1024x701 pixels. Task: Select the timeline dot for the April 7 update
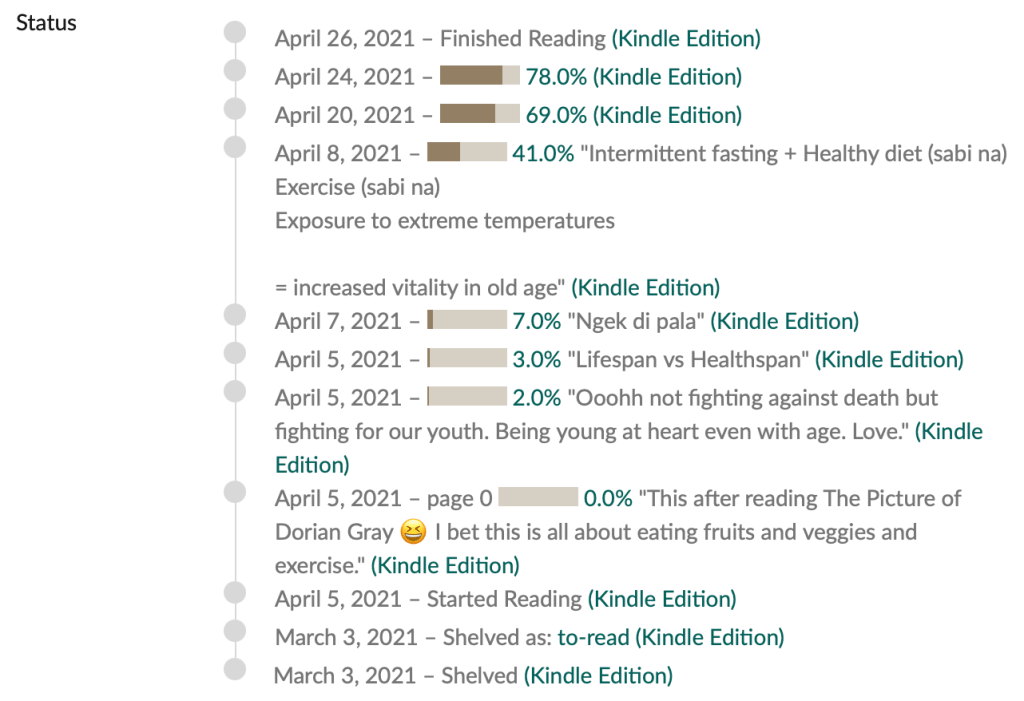click(x=235, y=315)
